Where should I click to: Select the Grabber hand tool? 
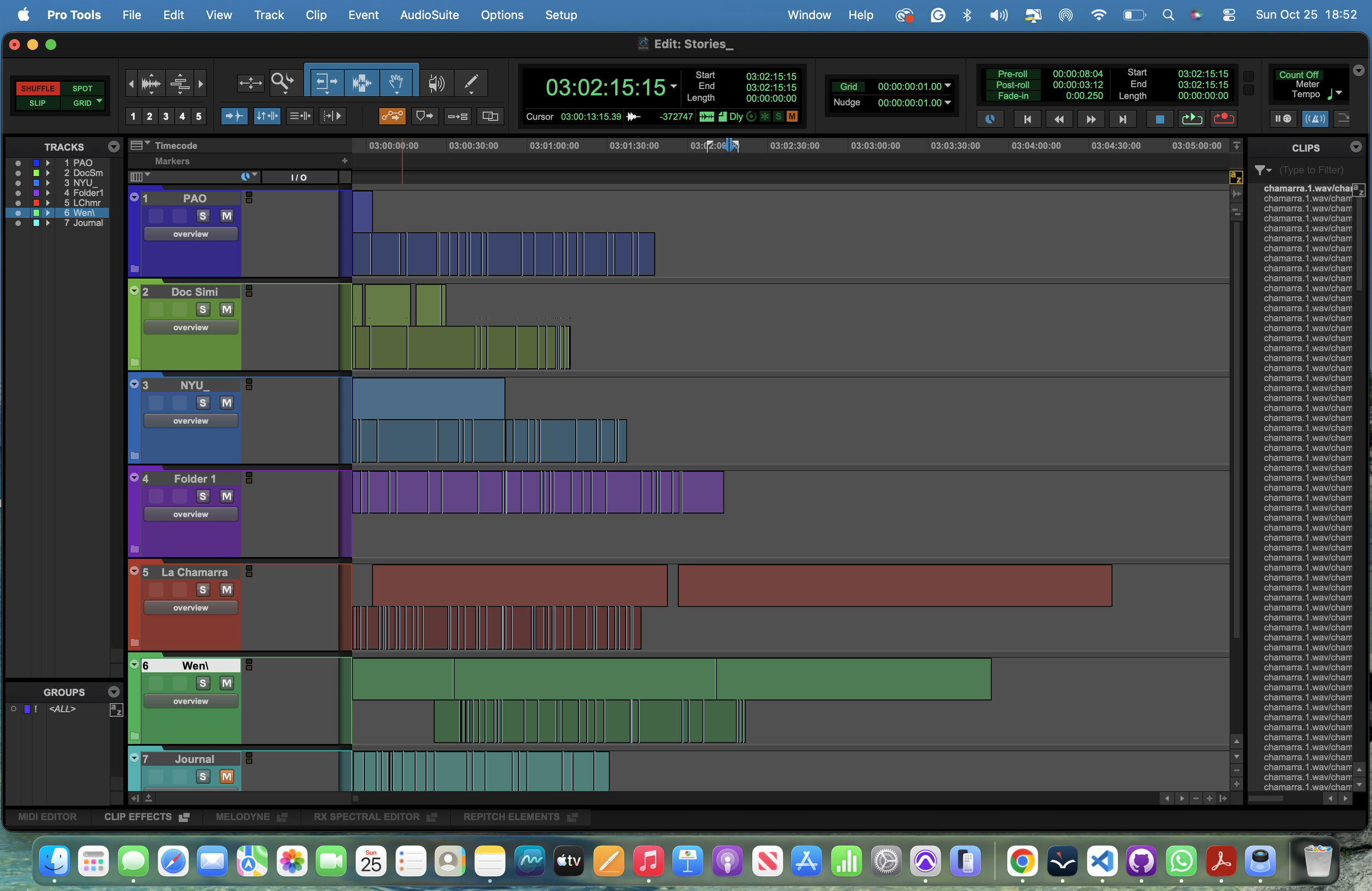396,83
